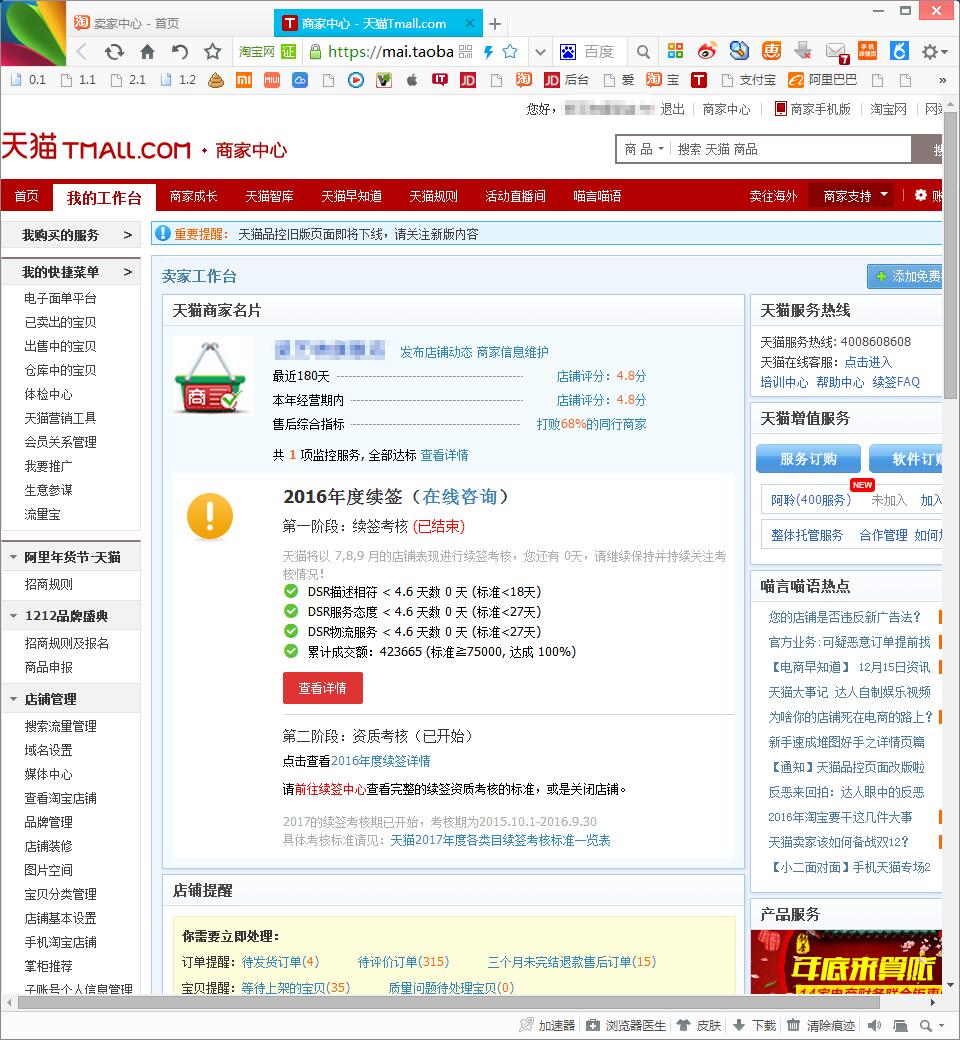Open the zoom magnifier dropdown in status bar
The width and height of the screenshot is (960, 1040).
[931, 1025]
